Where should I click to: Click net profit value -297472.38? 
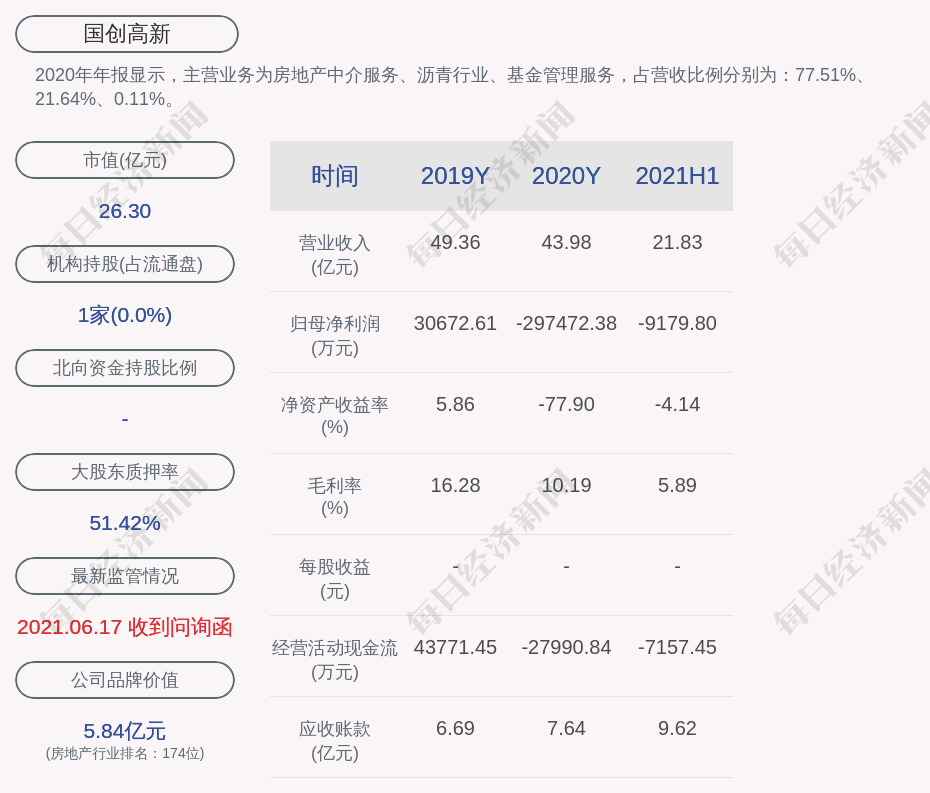click(x=566, y=323)
